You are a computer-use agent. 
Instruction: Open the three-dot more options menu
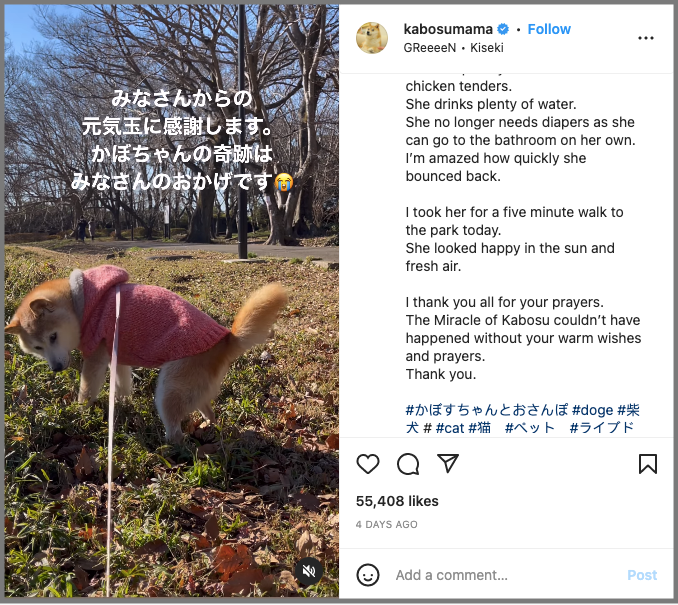[646, 38]
